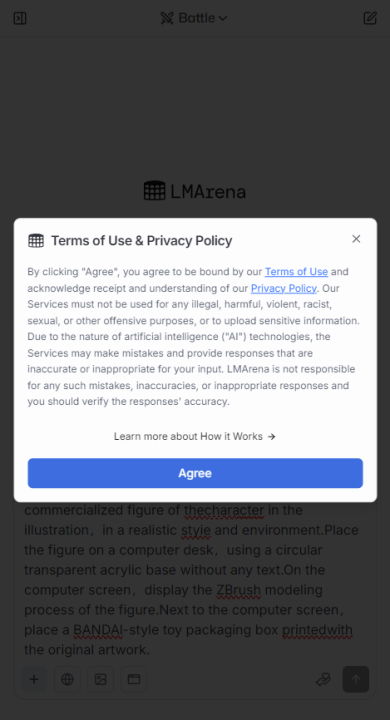
Task: Open the Battle mode dropdown
Action: click(194, 18)
